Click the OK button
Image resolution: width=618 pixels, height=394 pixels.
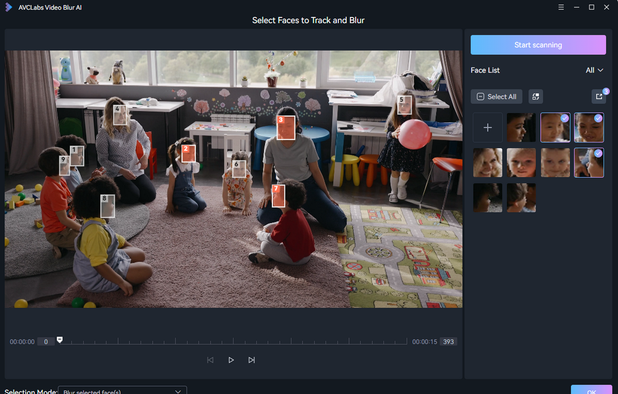pos(591,390)
